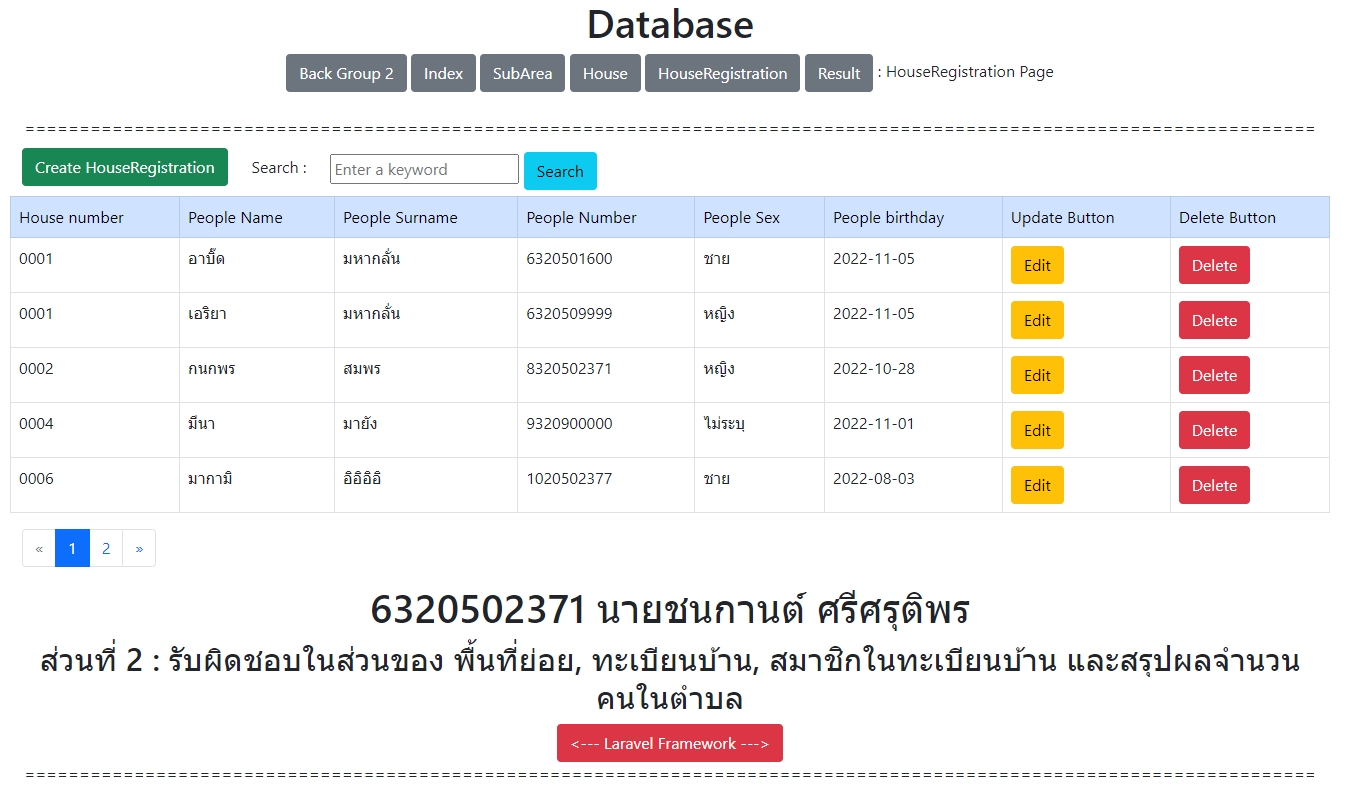Click the People birthday column header

(x=914, y=217)
